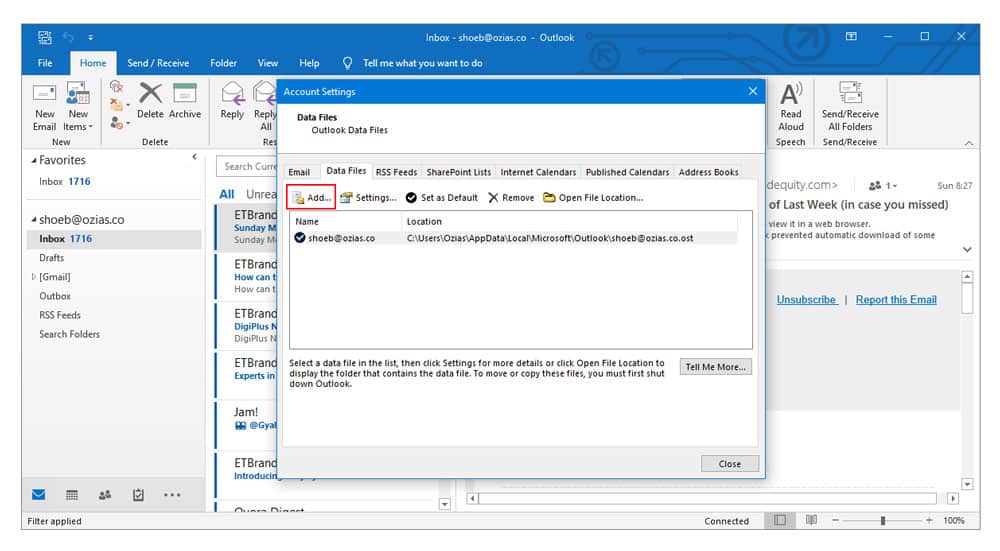The width and height of the screenshot is (1000, 551).
Task: Switch to Published Calendars tab
Action: [x=628, y=172]
